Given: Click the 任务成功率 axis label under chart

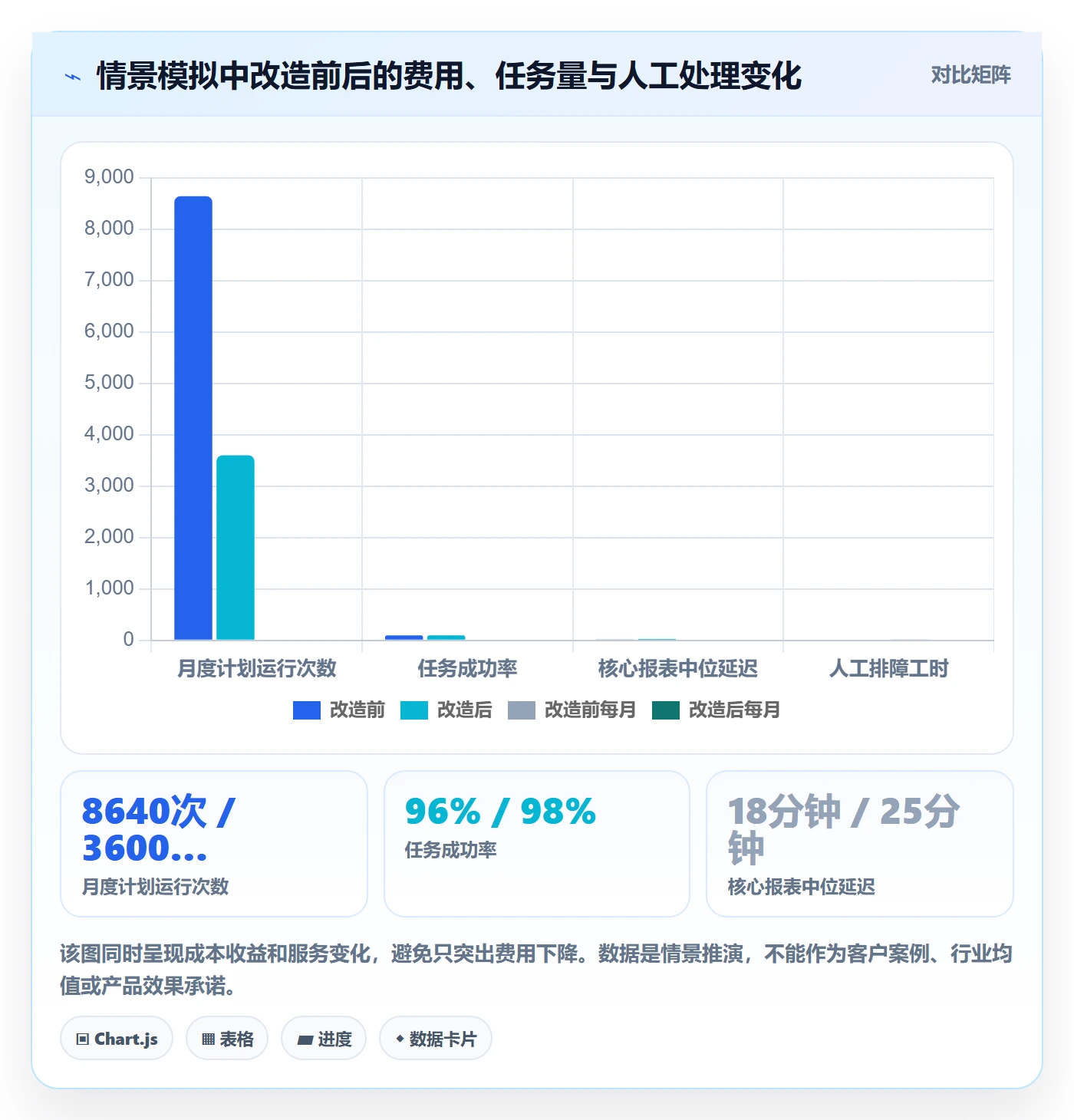Looking at the screenshot, I should pos(467,669).
